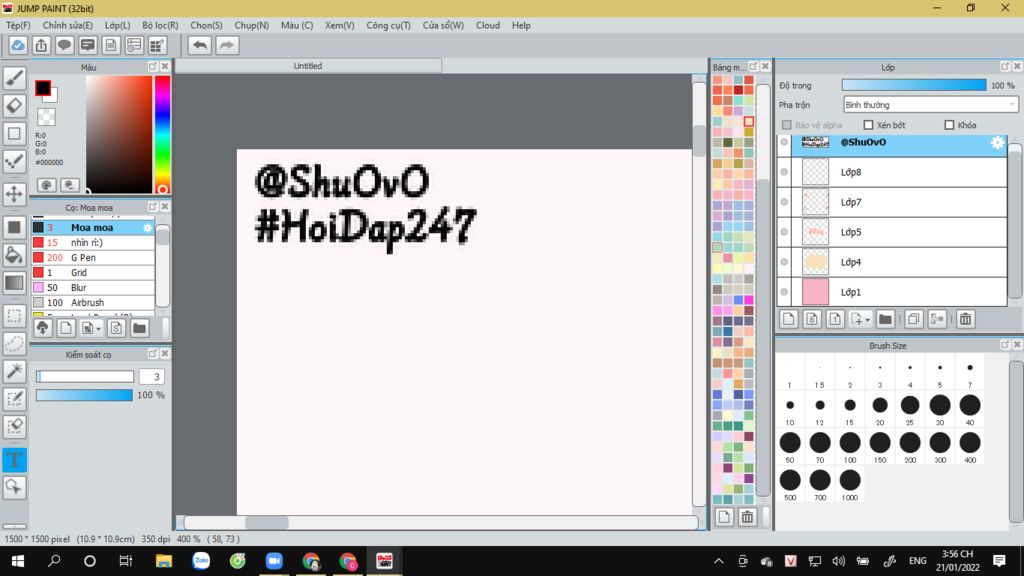Add a new layer folder
Image resolution: width=1024 pixels, height=576 pixels.
click(x=885, y=319)
